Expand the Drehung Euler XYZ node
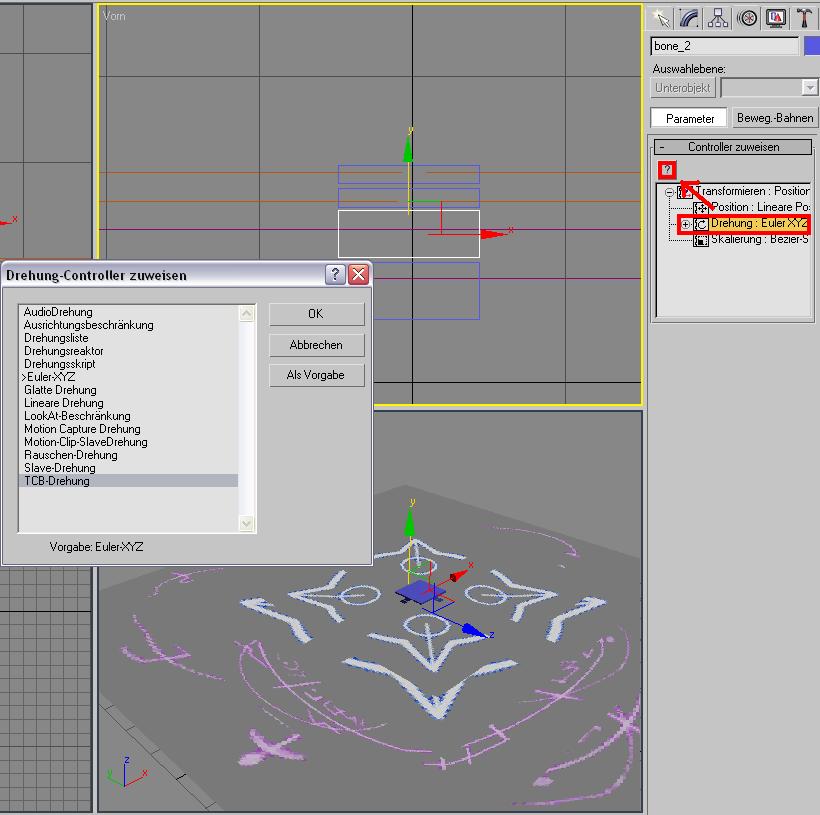Image resolution: width=820 pixels, height=815 pixels. click(686, 224)
